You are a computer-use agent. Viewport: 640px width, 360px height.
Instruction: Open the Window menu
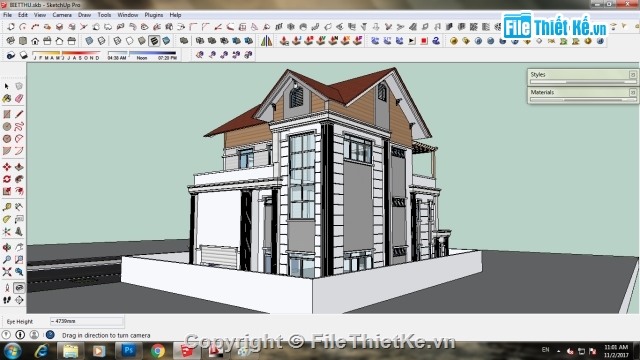(x=128, y=15)
